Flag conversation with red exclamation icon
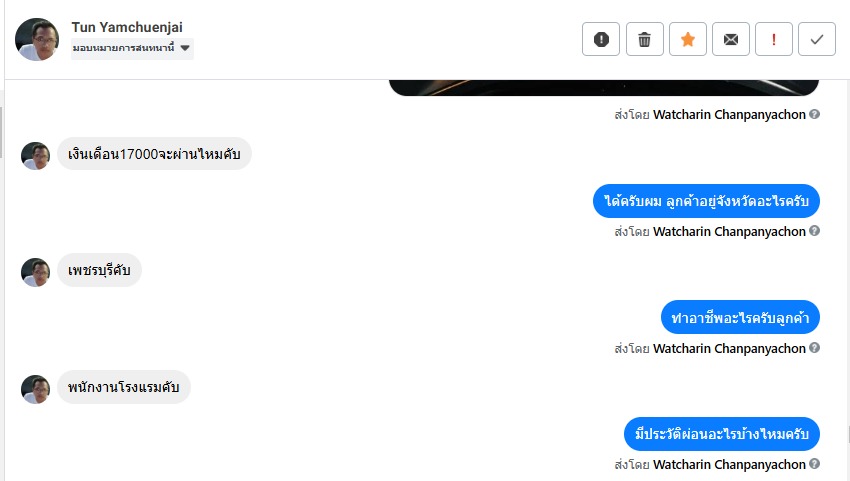 click(774, 39)
